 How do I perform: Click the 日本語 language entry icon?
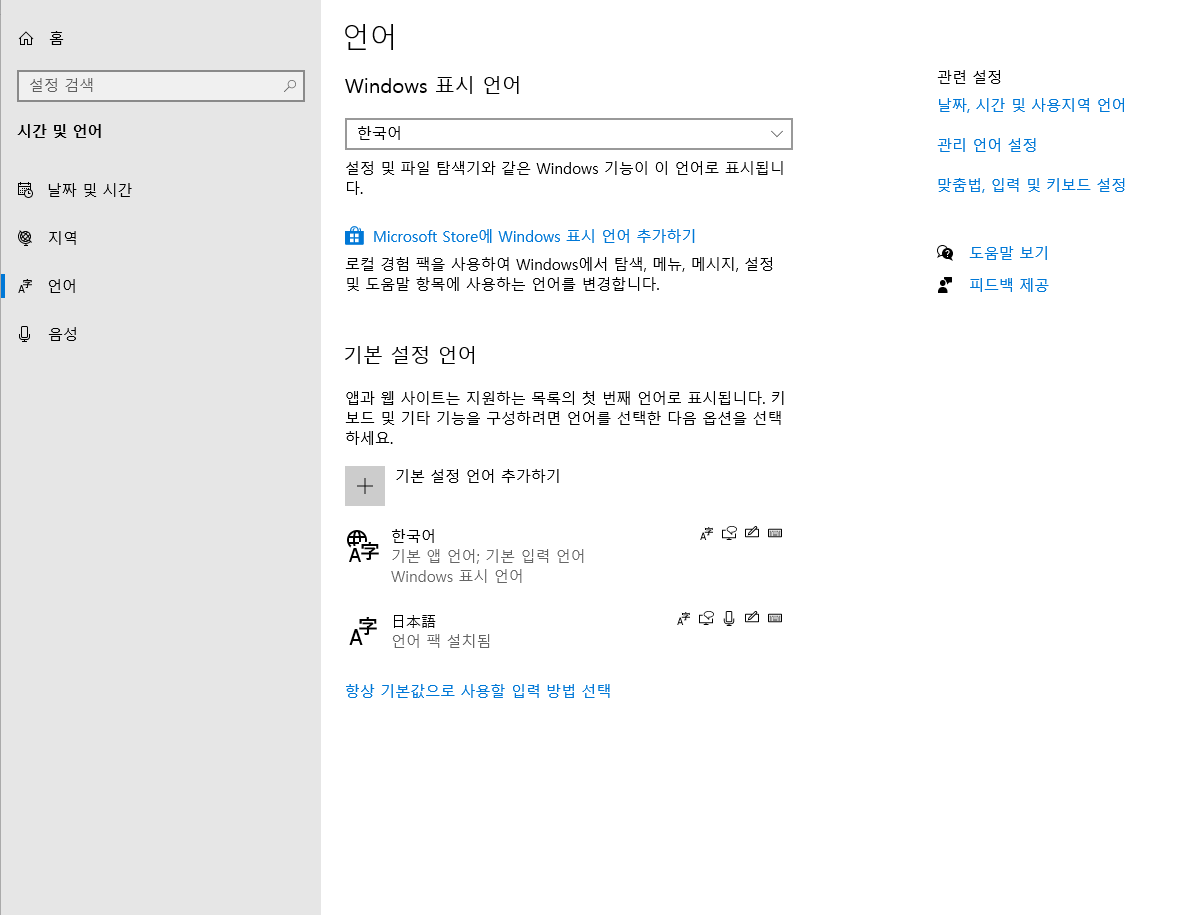(363, 631)
